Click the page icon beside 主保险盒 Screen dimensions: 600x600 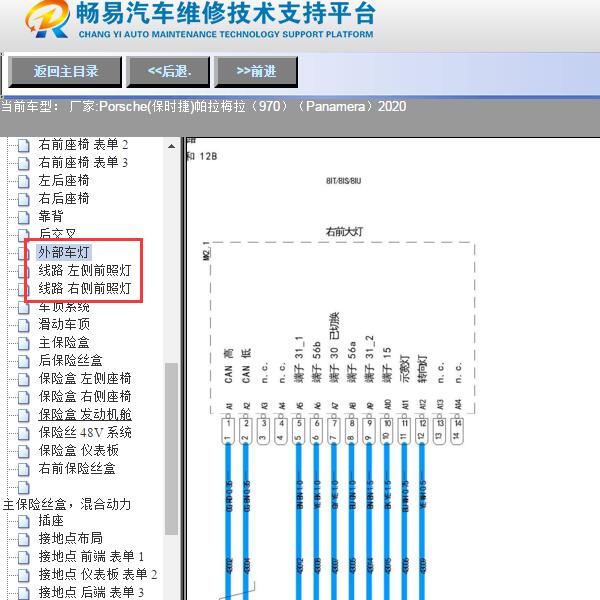(x=24, y=343)
